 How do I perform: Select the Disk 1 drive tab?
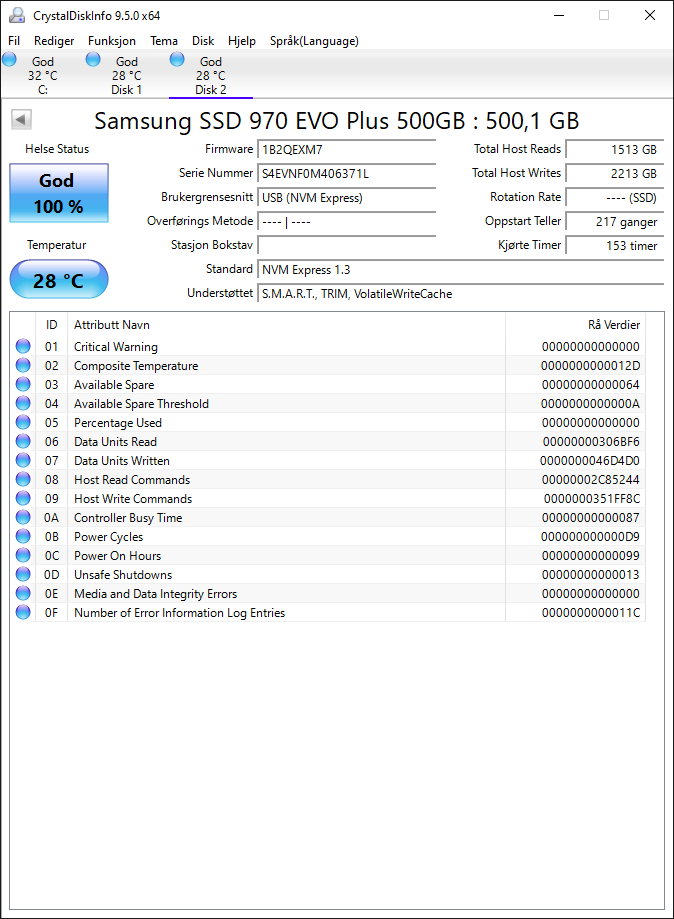127,75
